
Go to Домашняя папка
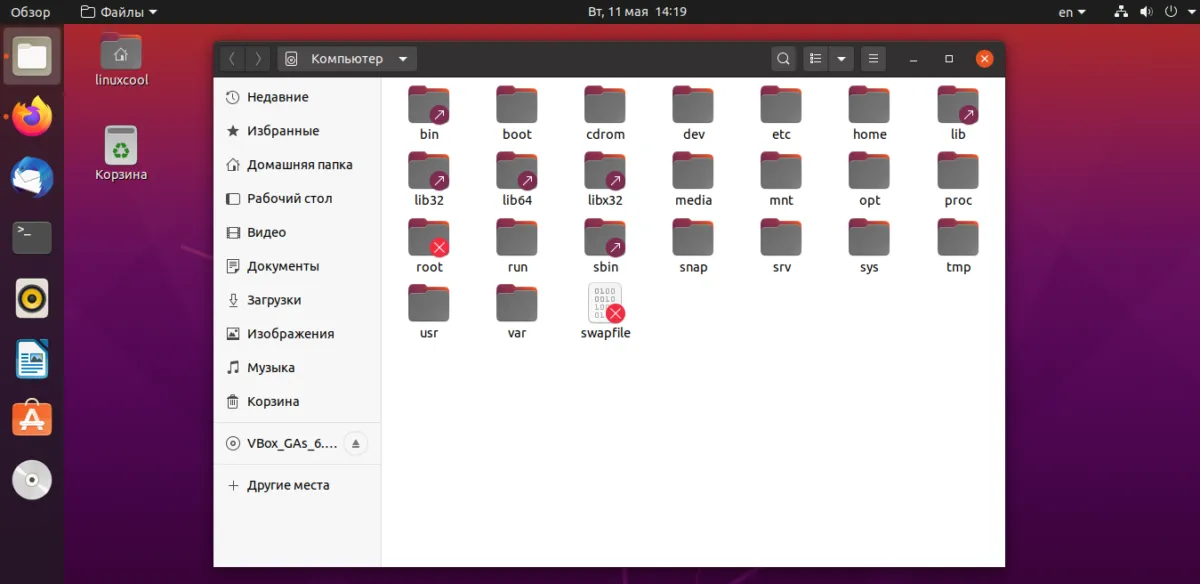click(x=297, y=165)
